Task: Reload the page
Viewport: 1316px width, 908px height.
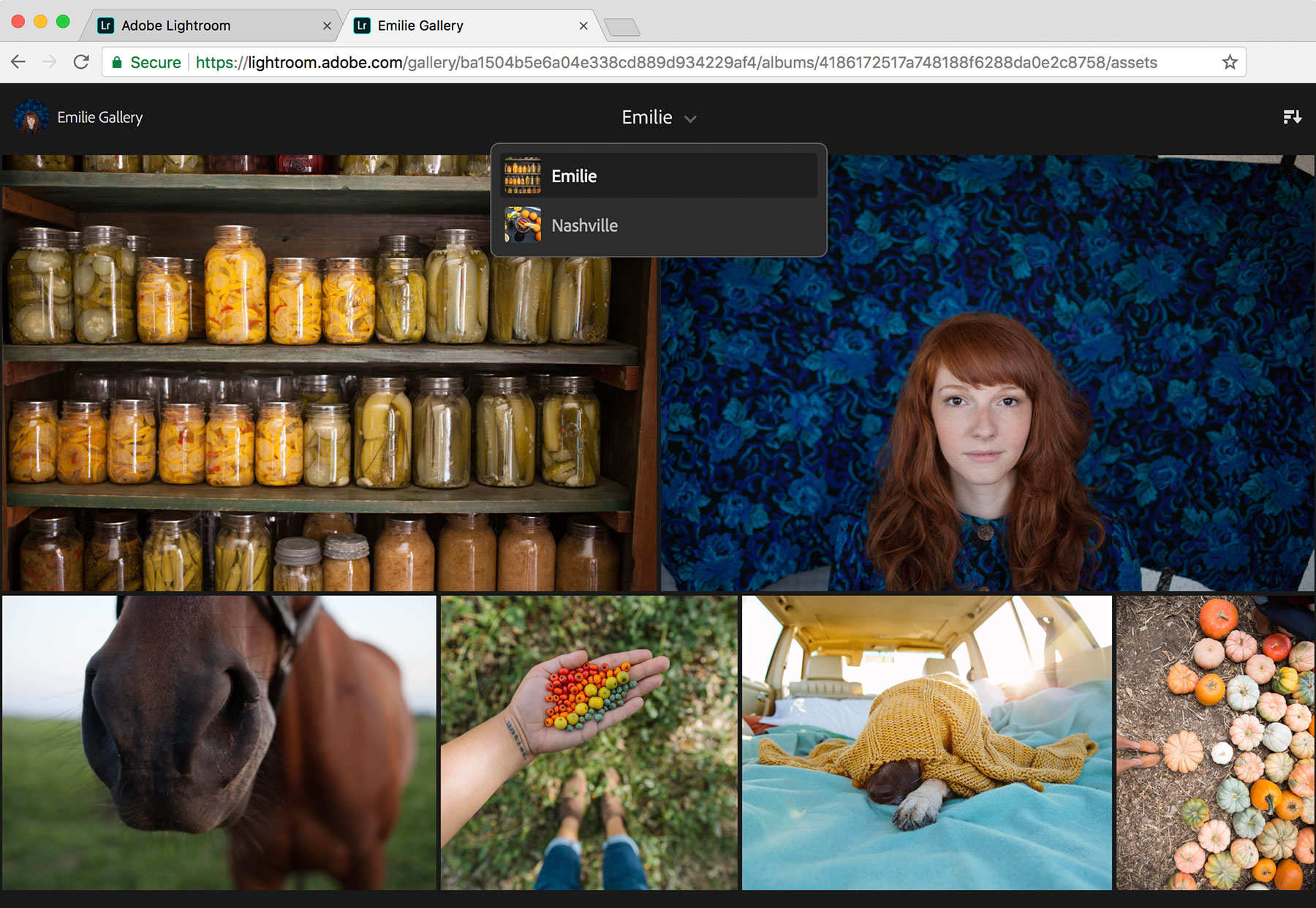Action: pos(80,62)
